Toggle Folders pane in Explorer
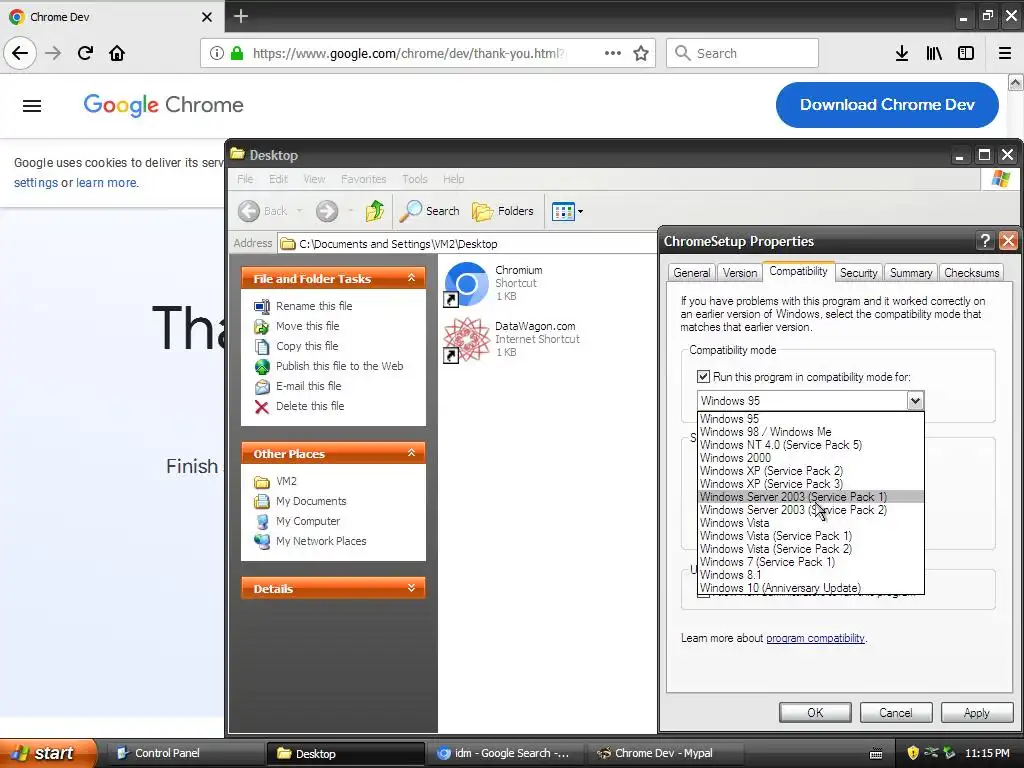Screen dimensions: 1024x768 coord(503,210)
